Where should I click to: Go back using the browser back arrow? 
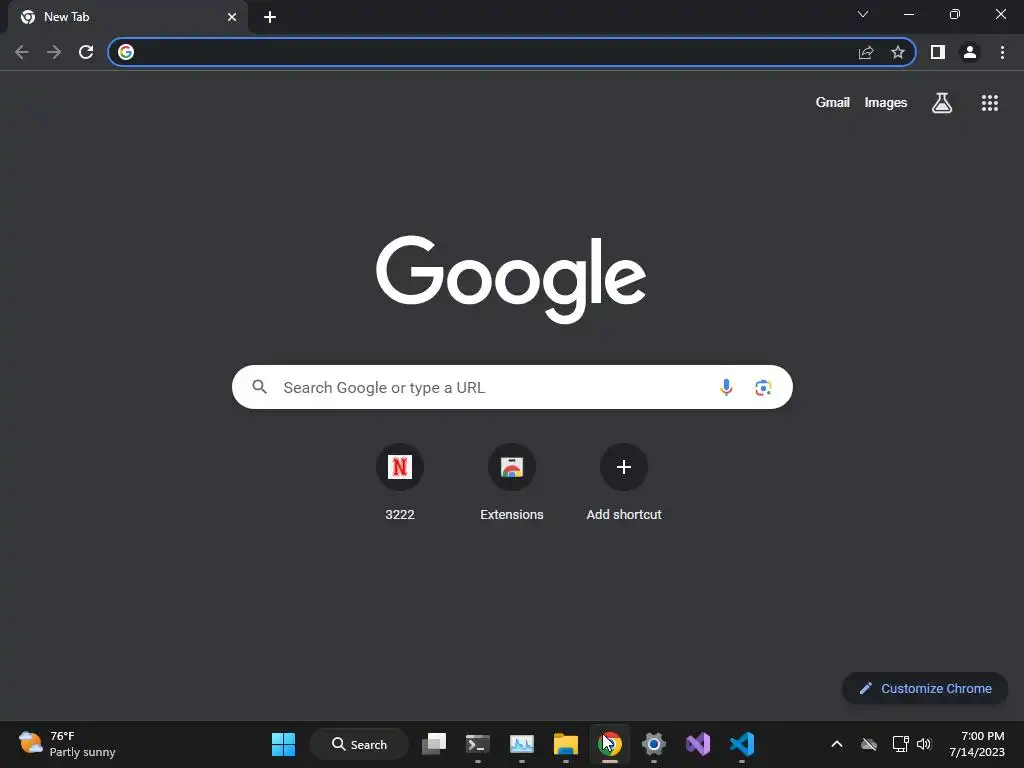(x=22, y=52)
